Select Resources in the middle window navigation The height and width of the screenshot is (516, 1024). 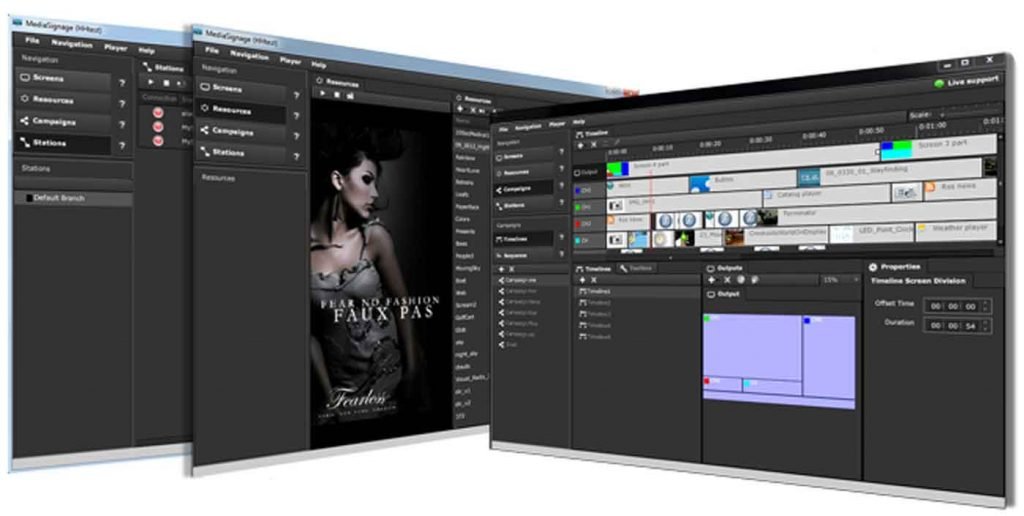tap(242, 111)
